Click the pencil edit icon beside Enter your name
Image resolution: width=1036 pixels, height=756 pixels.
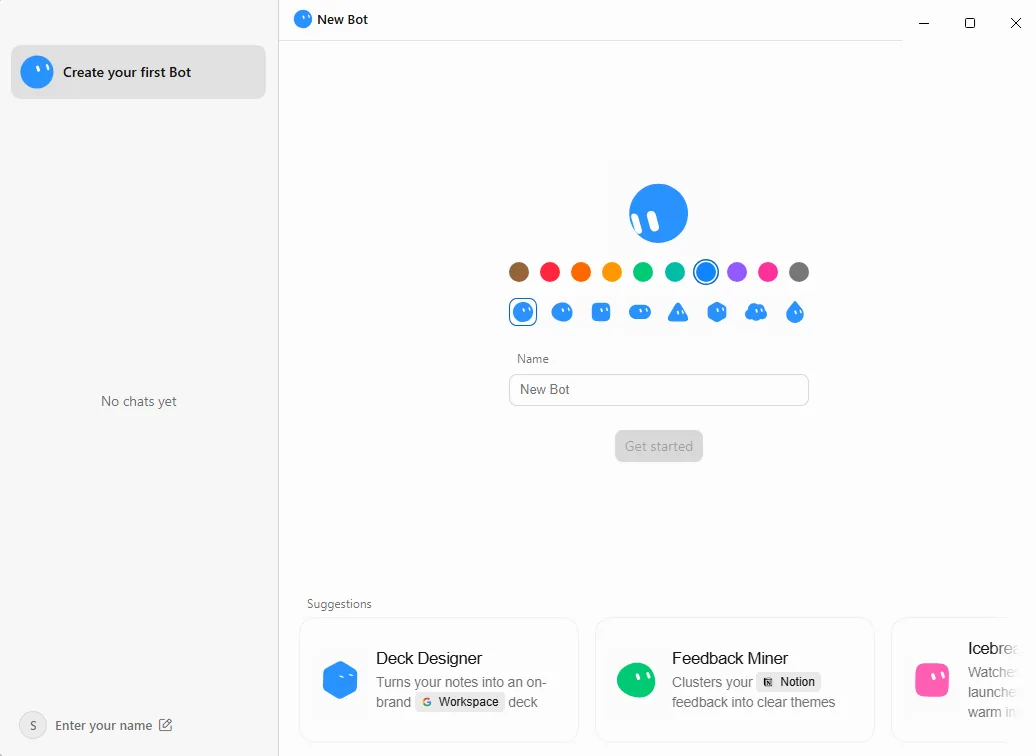(166, 725)
